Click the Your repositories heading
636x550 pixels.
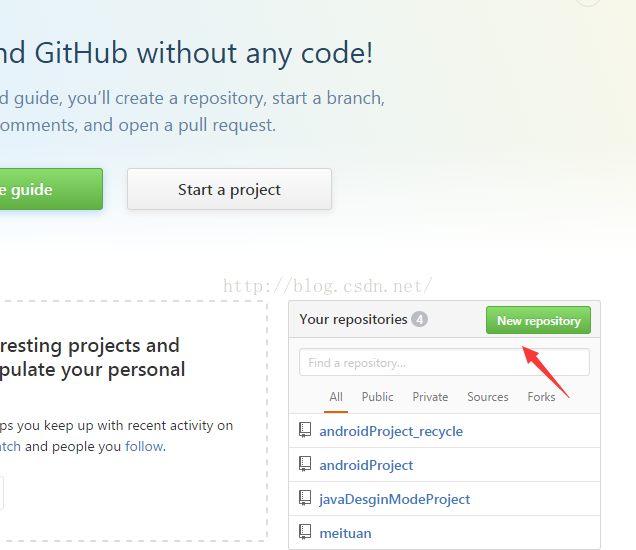point(353,319)
